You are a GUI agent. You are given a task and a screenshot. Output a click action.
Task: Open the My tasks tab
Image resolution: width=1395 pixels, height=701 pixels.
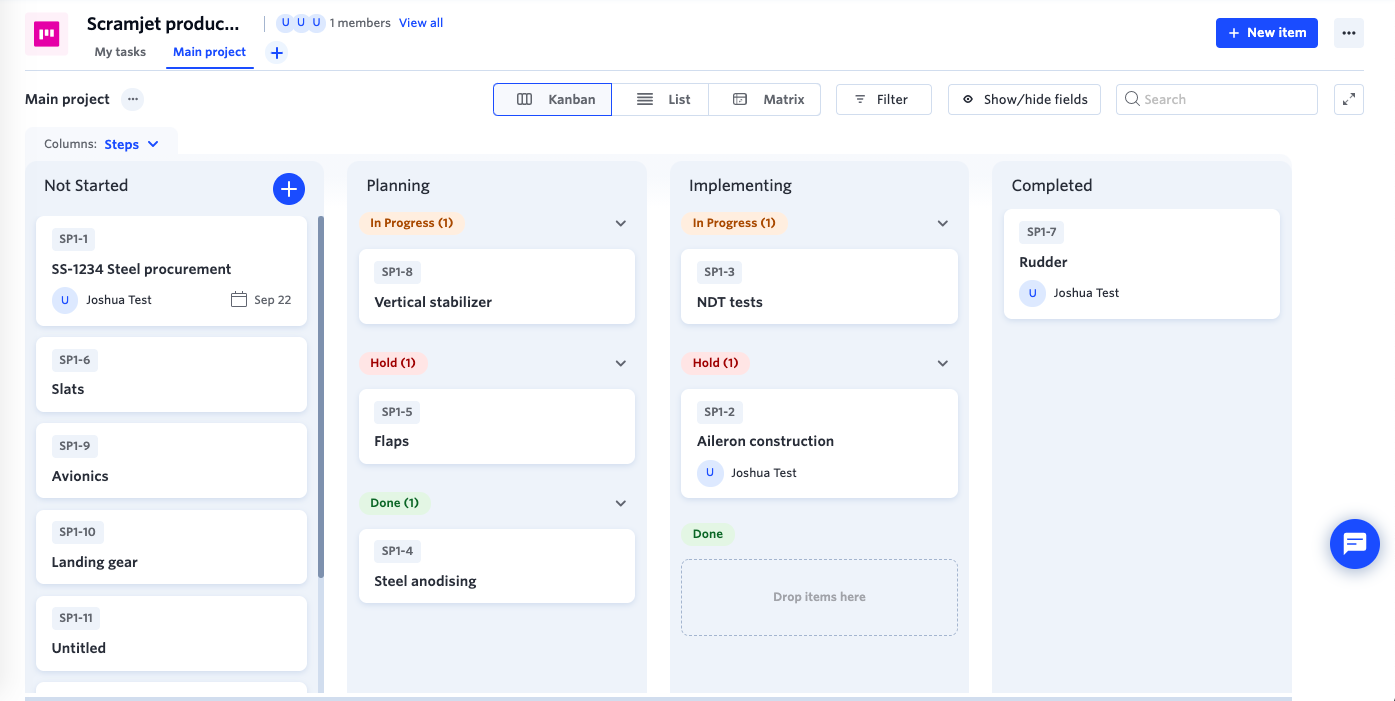pyautogui.click(x=120, y=52)
